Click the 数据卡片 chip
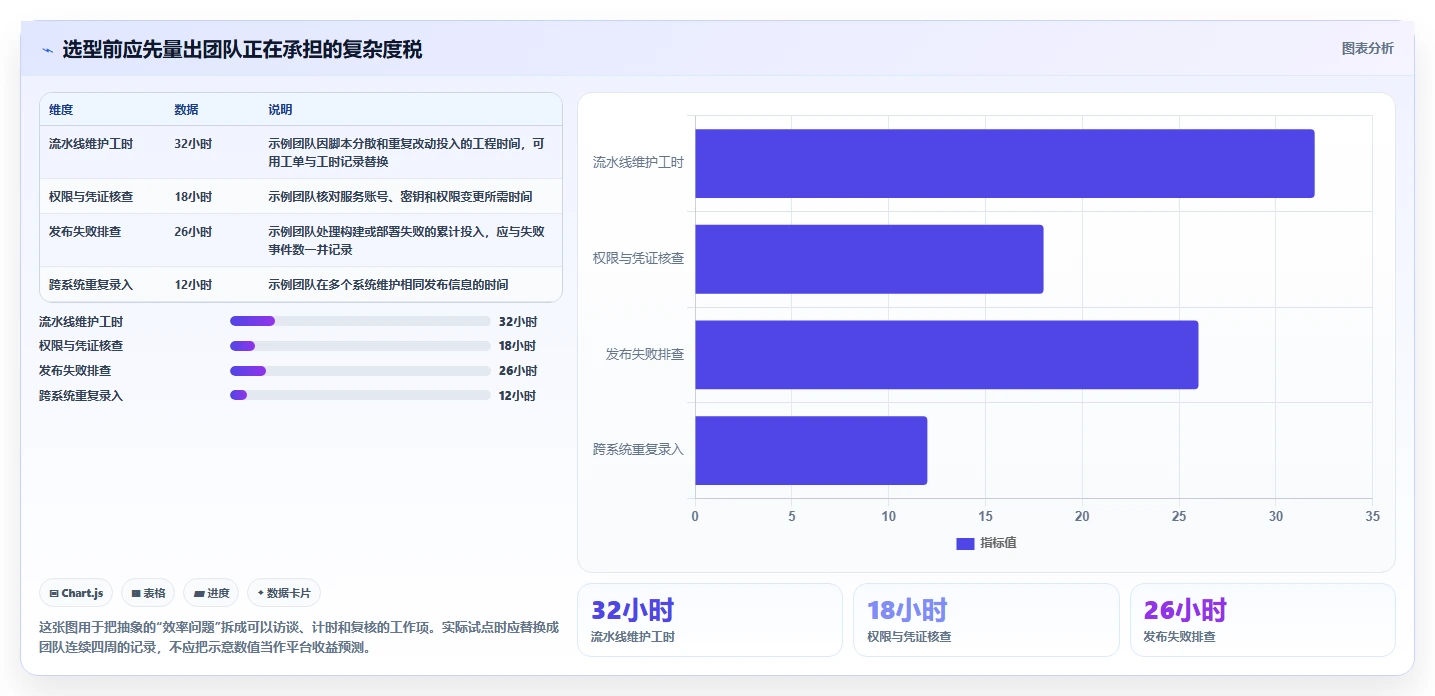This screenshot has height=696, width=1435. 284,593
